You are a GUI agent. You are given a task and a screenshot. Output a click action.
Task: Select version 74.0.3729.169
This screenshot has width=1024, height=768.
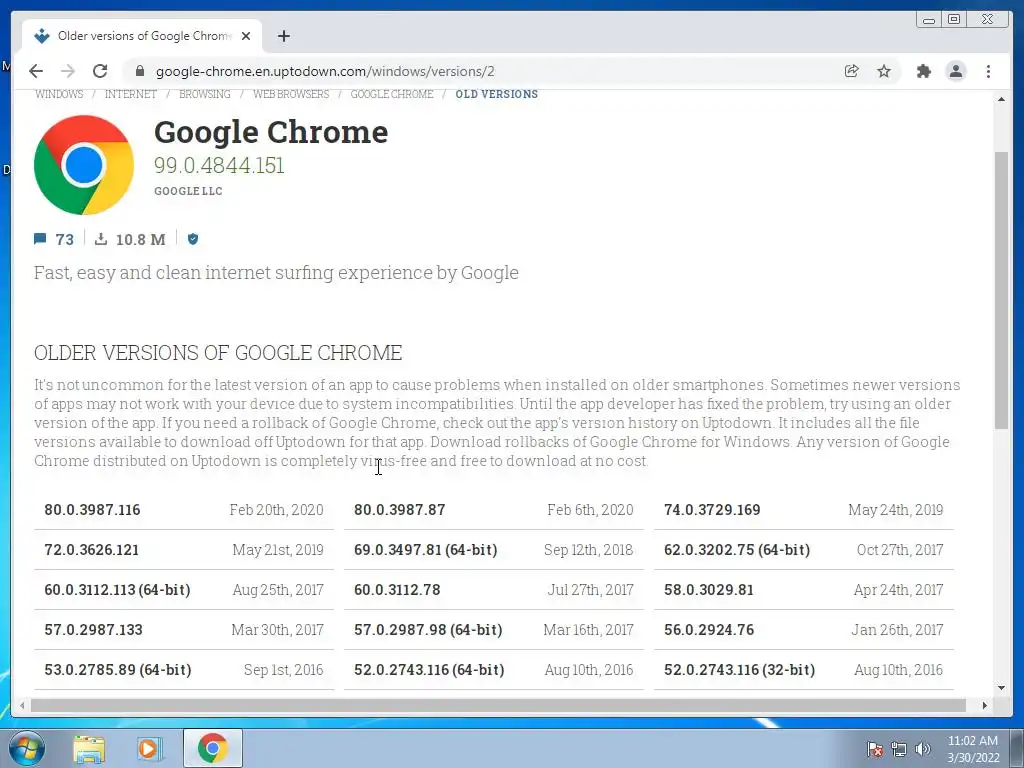712,510
